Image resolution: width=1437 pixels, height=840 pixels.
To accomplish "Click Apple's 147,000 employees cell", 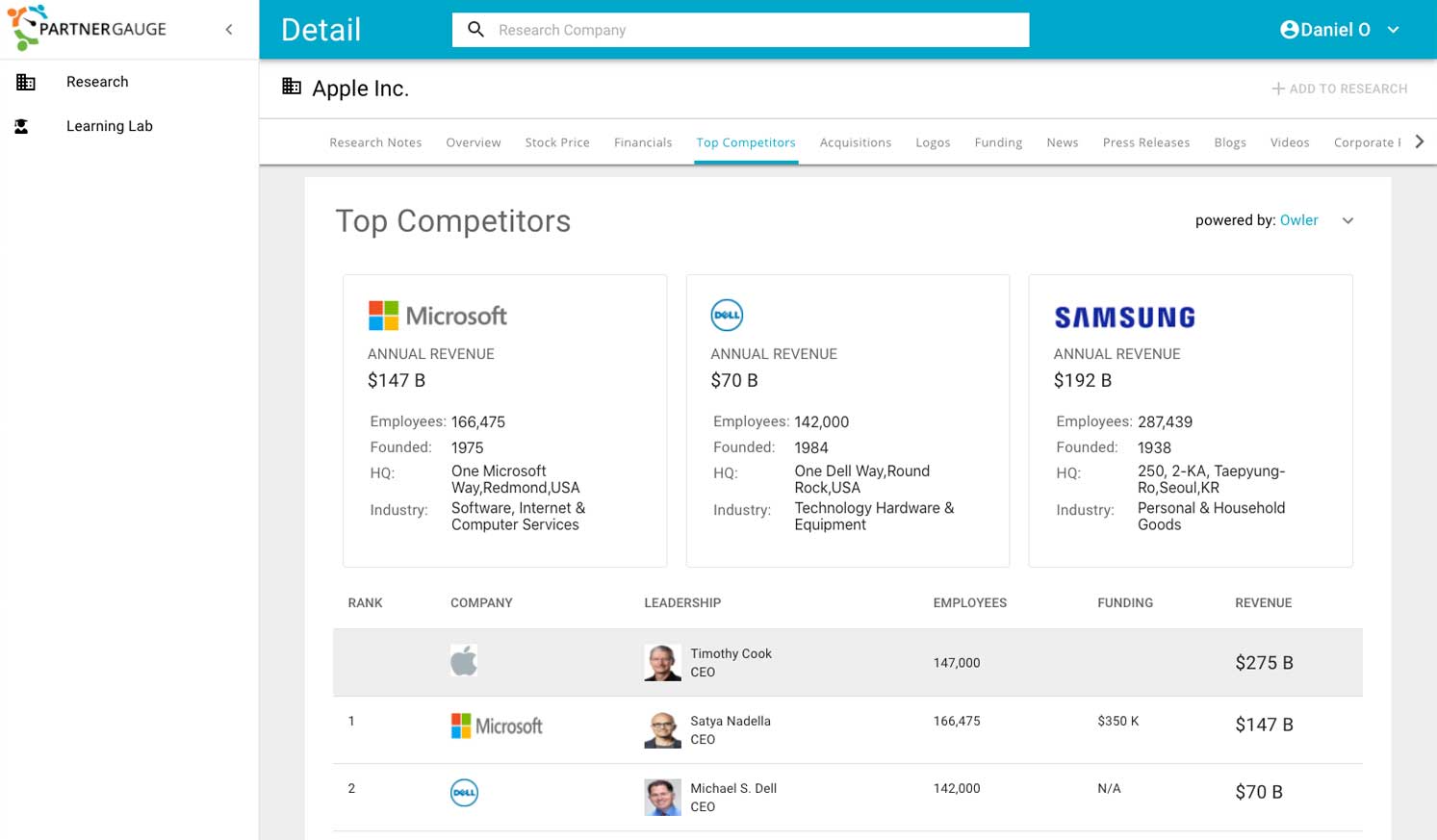I will coord(957,663).
